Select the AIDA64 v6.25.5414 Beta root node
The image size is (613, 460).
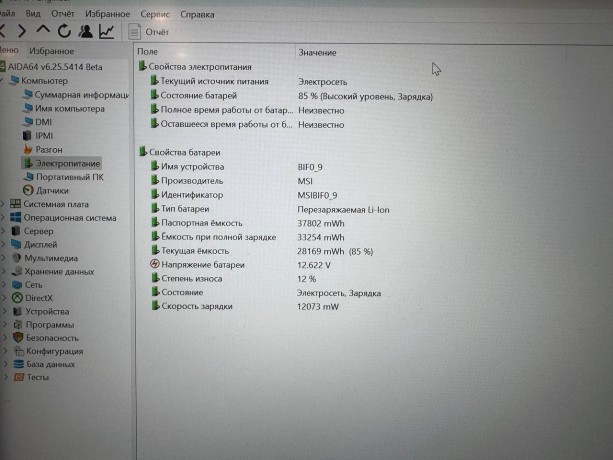coord(55,67)
